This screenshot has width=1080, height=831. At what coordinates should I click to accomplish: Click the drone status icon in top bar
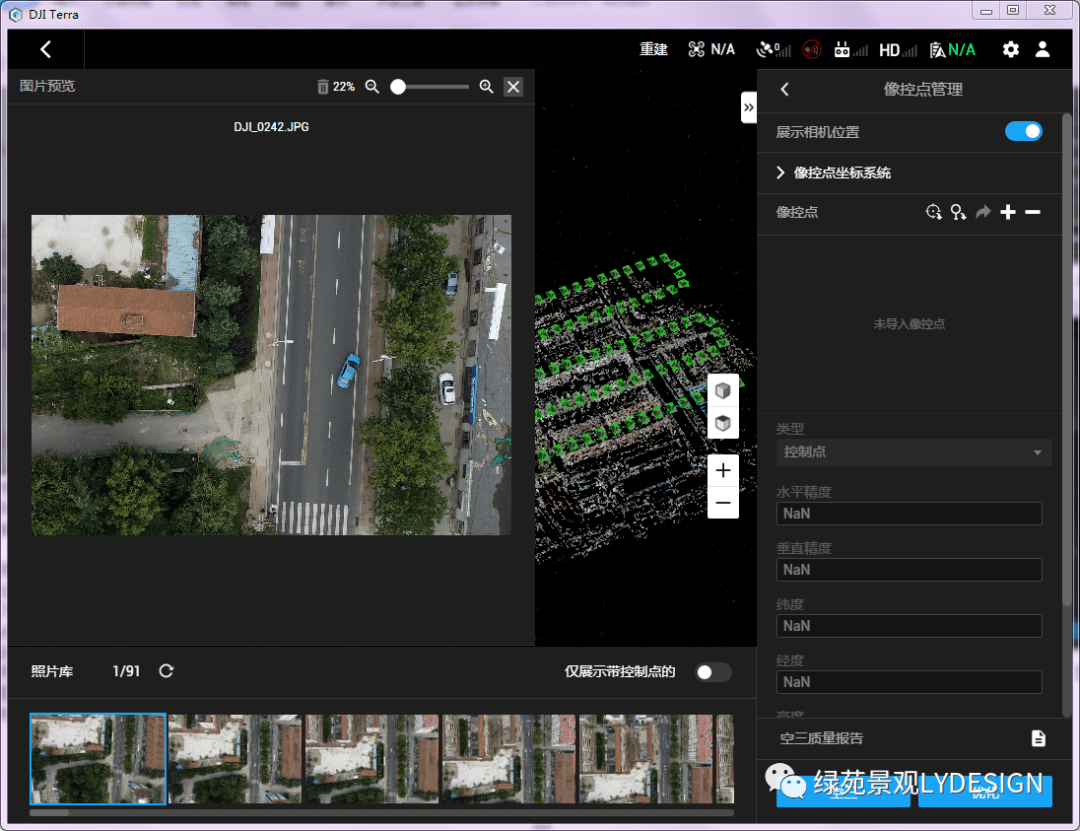click(x=697, y=49)
